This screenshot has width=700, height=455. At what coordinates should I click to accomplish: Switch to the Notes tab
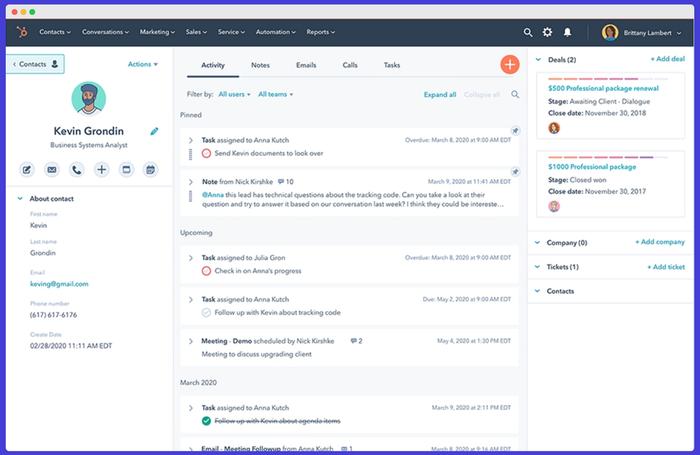260,65
